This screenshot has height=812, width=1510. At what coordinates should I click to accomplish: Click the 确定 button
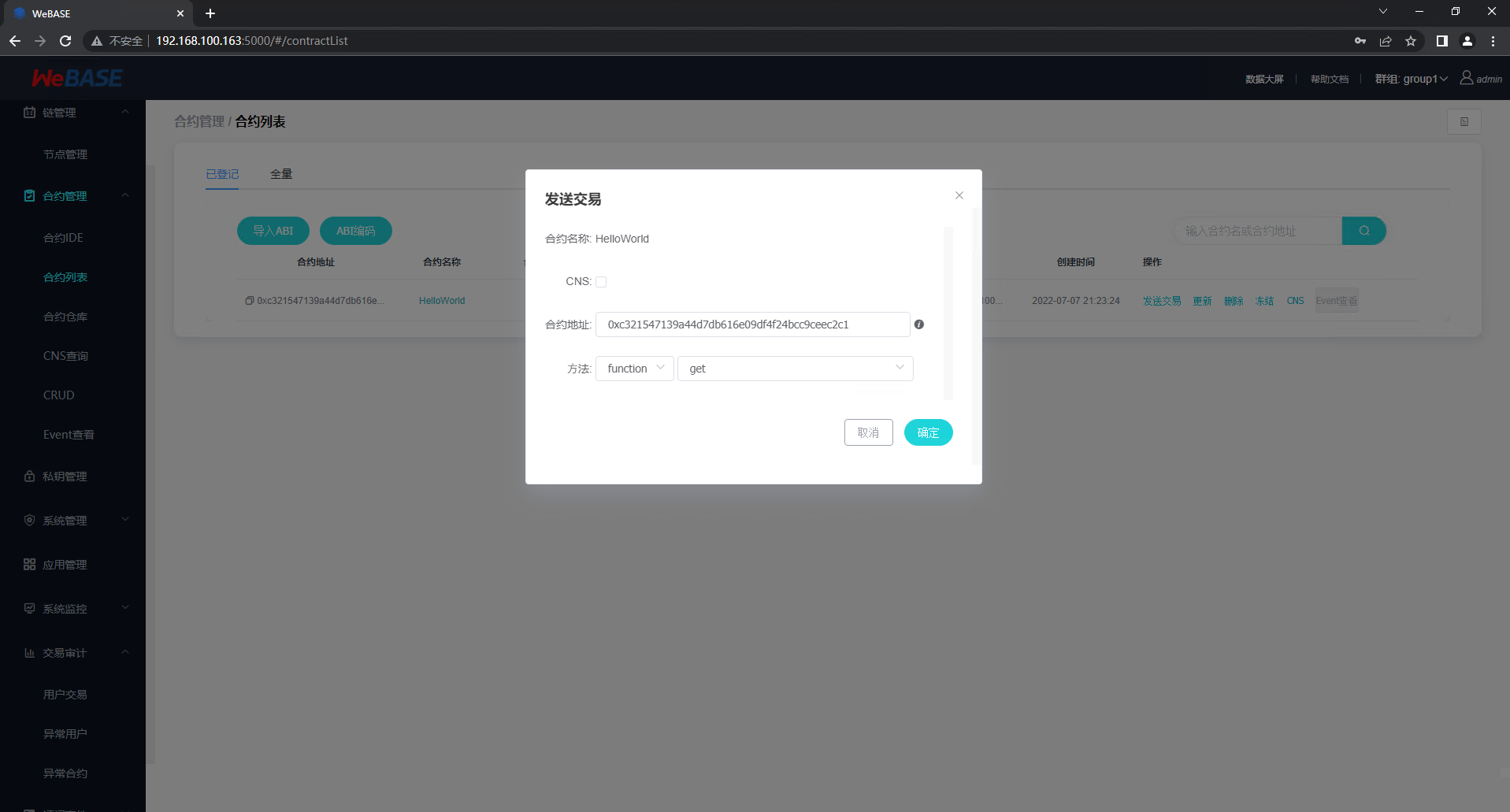(x=928, y=432)
